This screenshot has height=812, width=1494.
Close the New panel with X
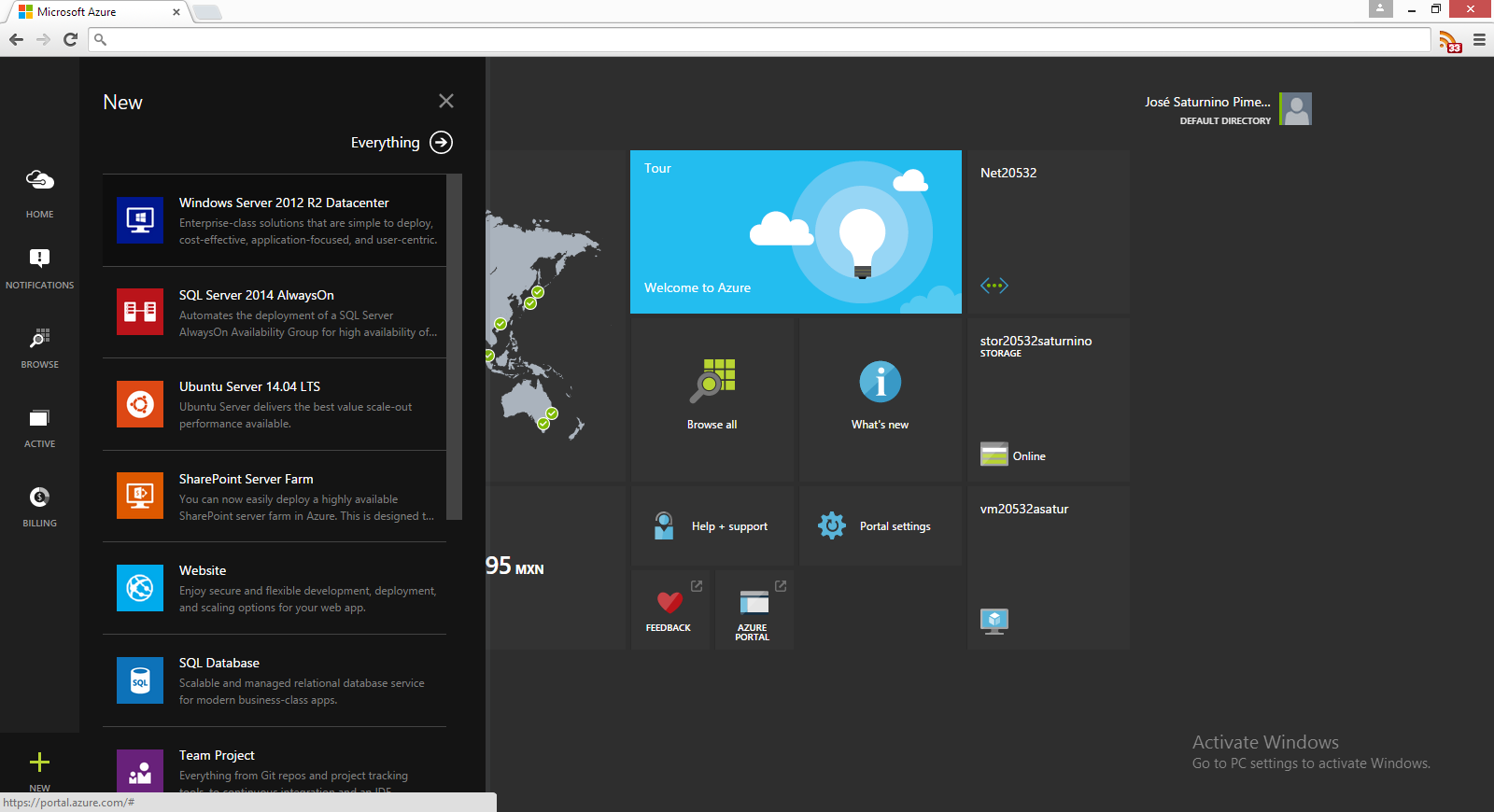click(x=446, y=101)
